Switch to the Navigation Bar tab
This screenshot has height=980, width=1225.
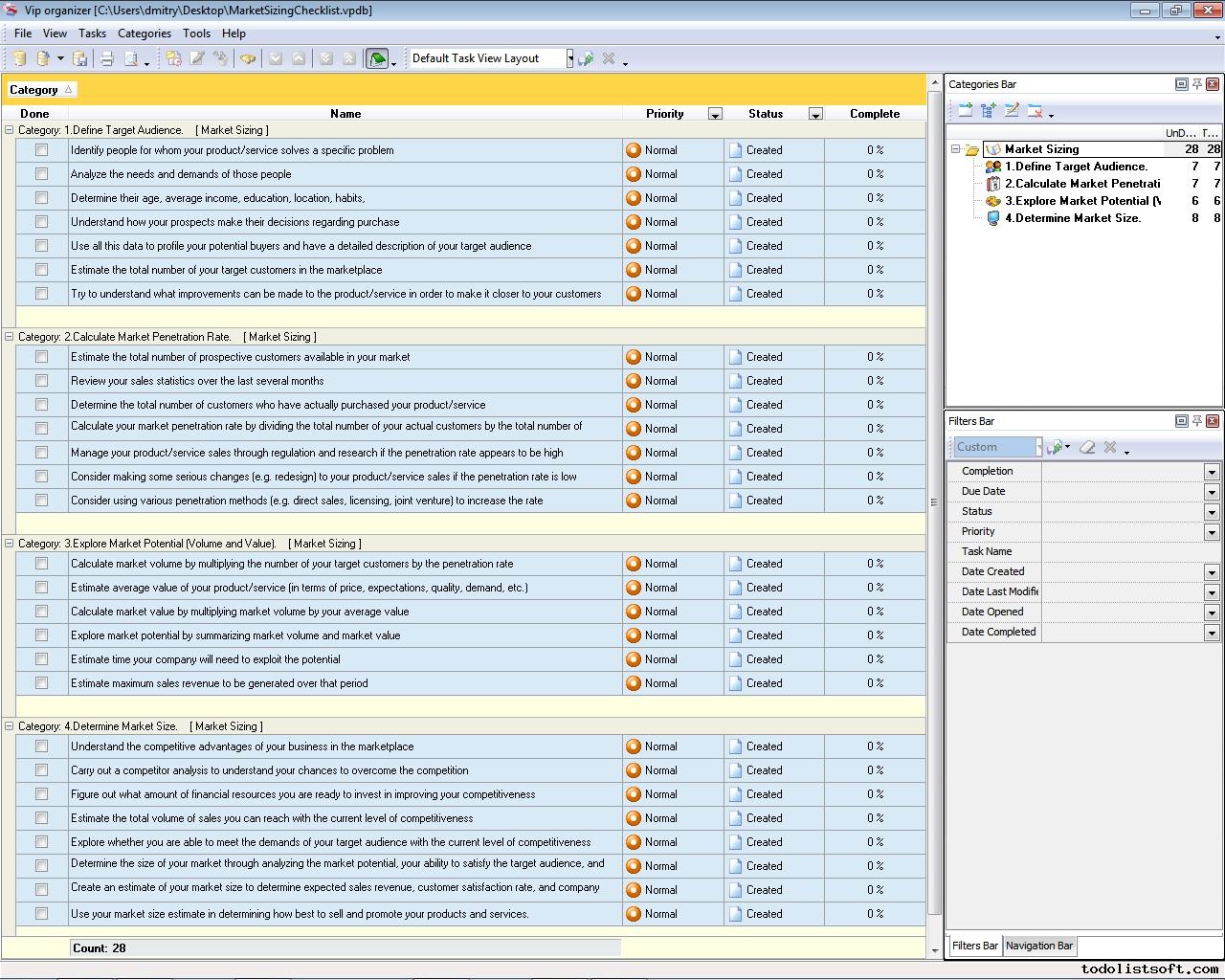click(1038, 946)
